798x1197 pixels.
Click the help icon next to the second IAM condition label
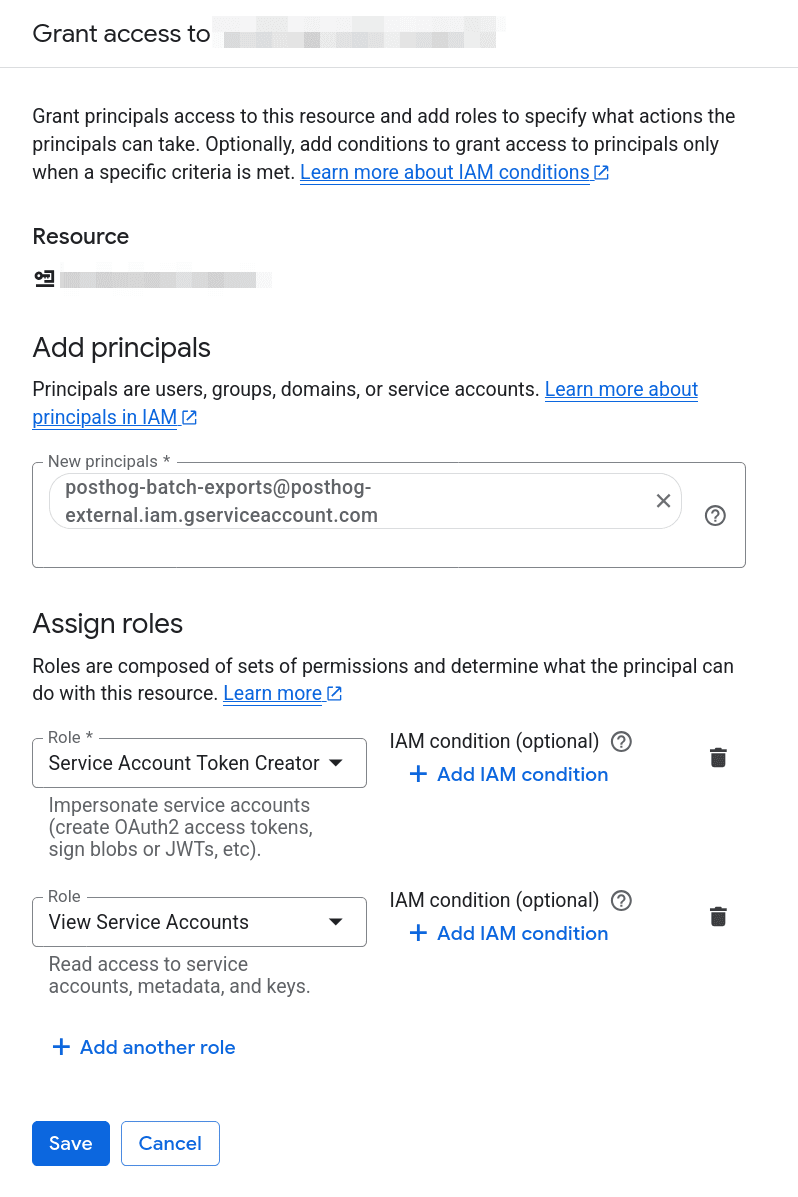click(x=621, y=900)
